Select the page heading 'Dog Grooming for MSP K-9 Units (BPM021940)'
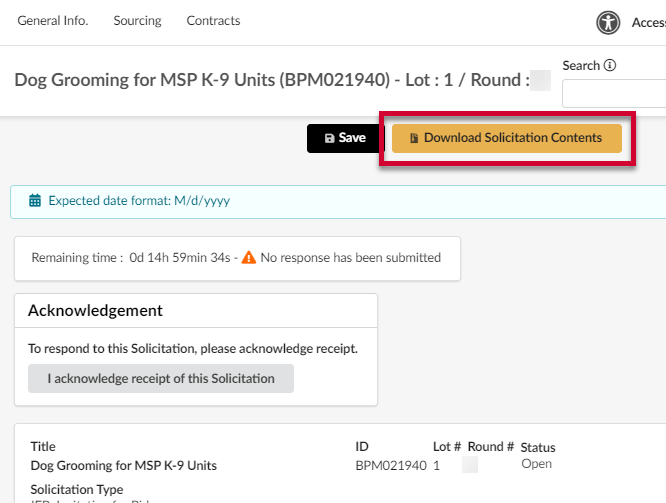The image size is (666, 503). pyautogui.click(x=202, y=80)
